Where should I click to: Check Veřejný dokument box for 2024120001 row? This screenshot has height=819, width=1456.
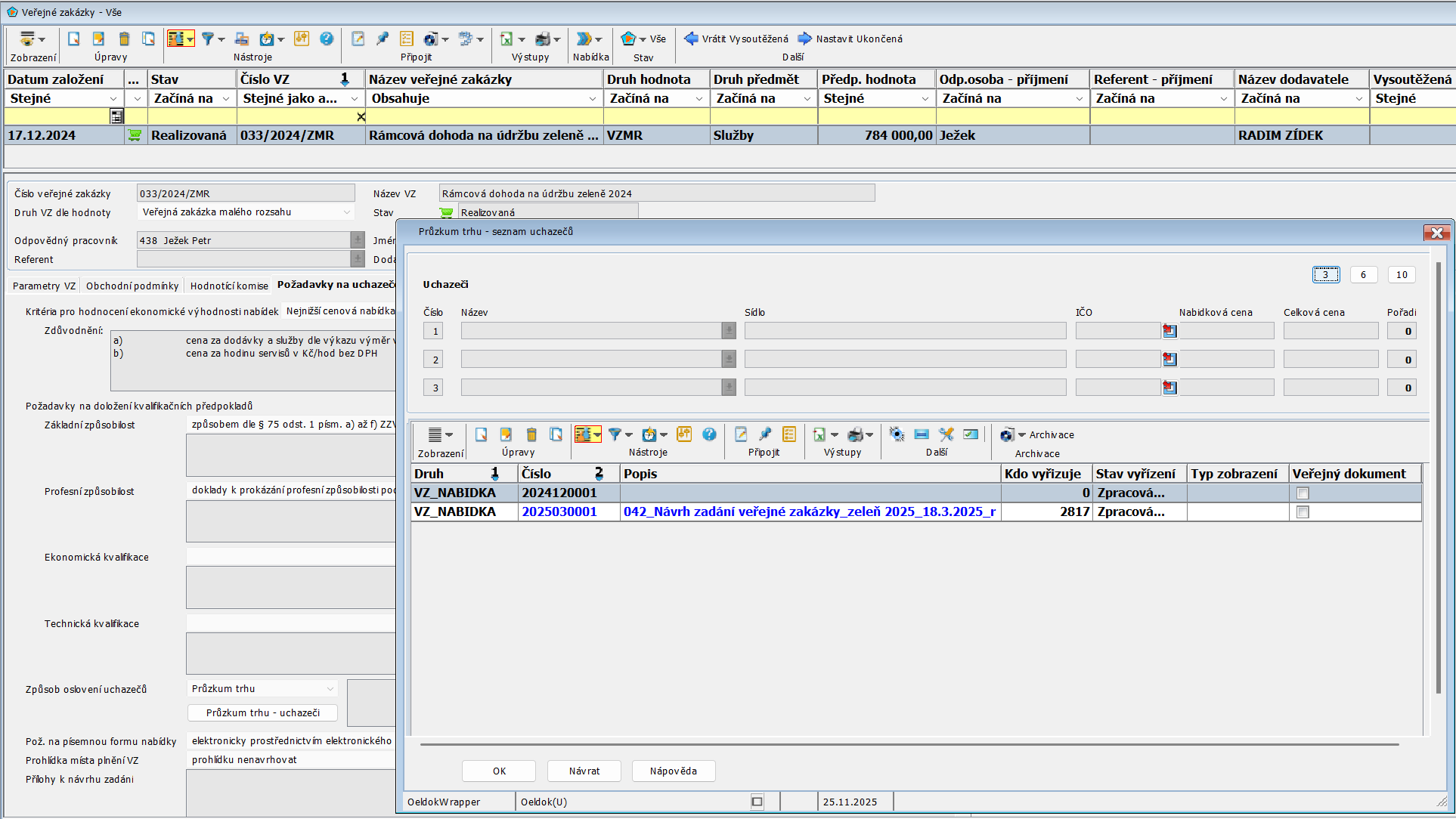tap(1302, 493)
